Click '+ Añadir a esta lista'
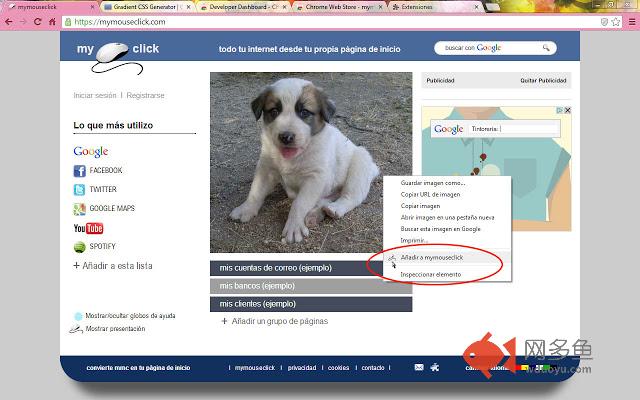Viewport: 640px width, 400px height. (x=113, y=266)
